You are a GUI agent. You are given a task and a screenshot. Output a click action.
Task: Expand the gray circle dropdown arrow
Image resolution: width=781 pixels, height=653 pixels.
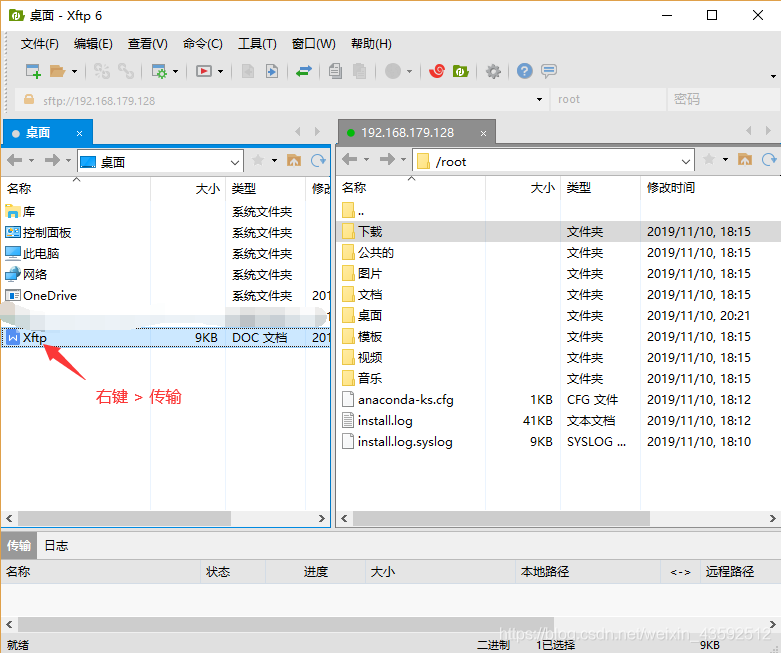click(x=409, y=72)
